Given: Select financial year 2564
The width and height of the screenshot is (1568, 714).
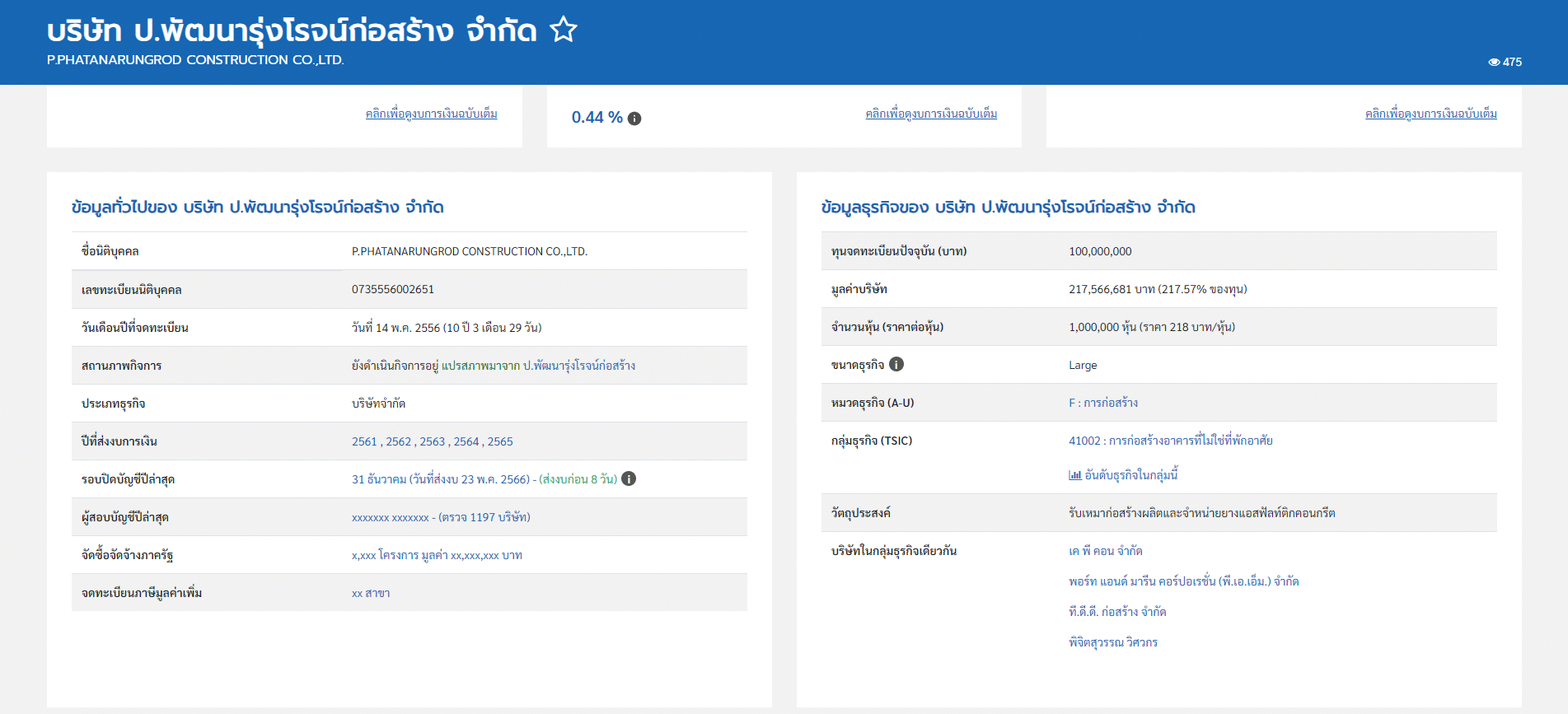Looking at the screenshot, I should (x=466, y=441).
